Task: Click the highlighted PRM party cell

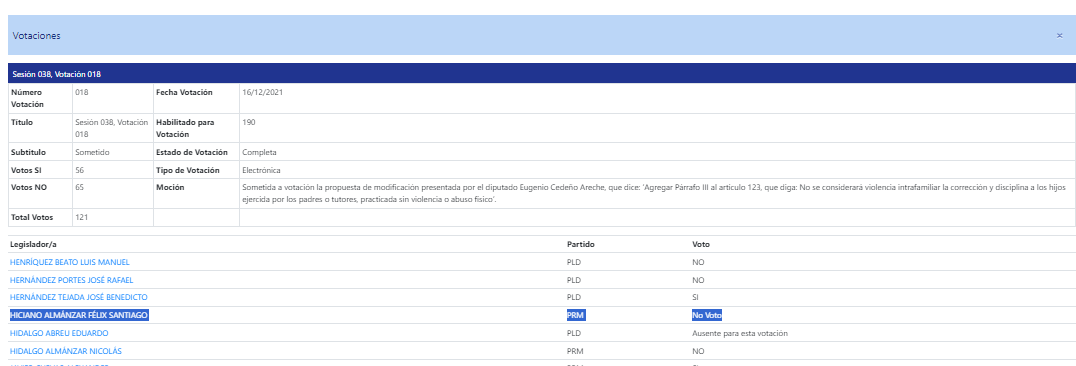Action: [575, 315]
